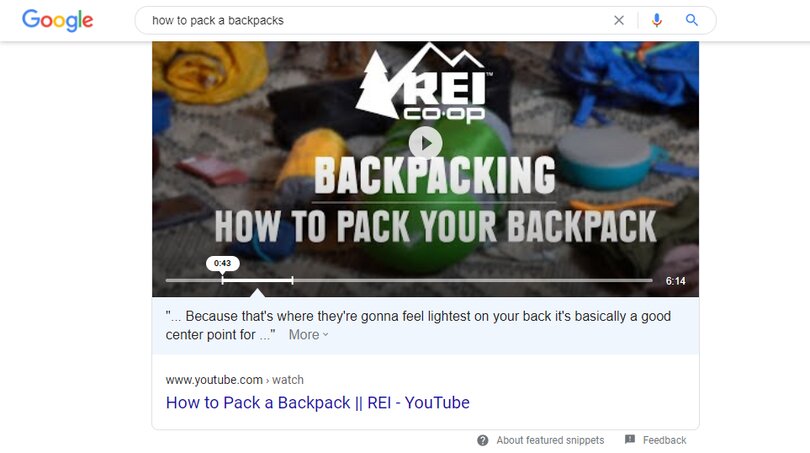The width and height of the screenshot is (810, 453).
Task: Click the blue magnifier search icon
Action: pos(691,20)
